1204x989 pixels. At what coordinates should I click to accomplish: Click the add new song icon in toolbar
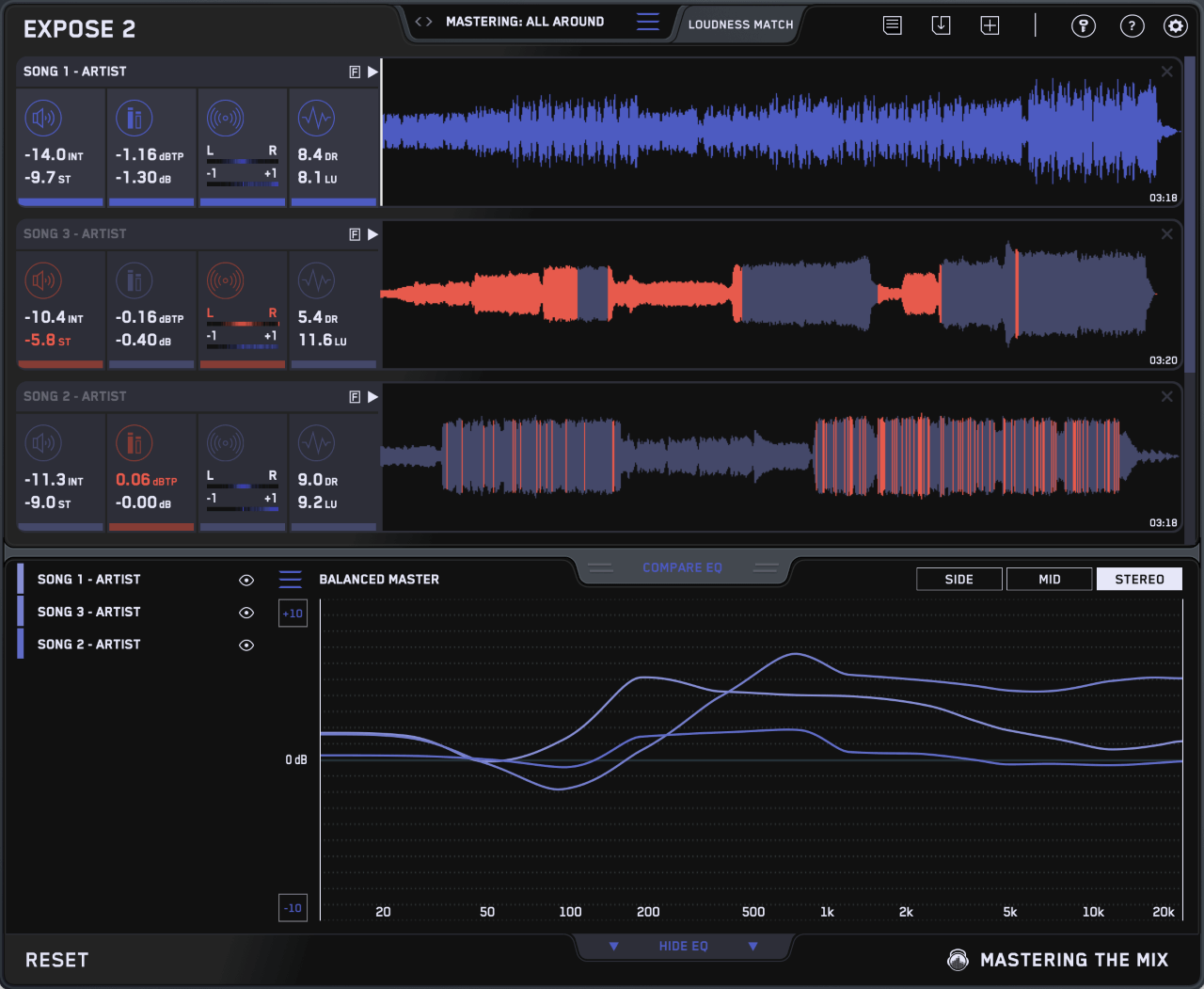tap(990, 24)
